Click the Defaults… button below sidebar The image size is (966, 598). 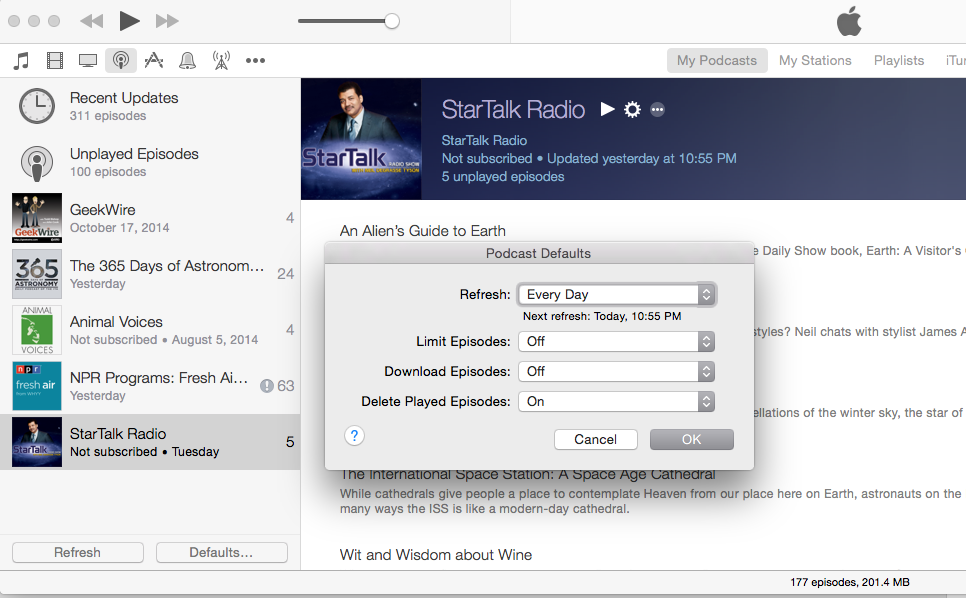(x=222, y=552)
